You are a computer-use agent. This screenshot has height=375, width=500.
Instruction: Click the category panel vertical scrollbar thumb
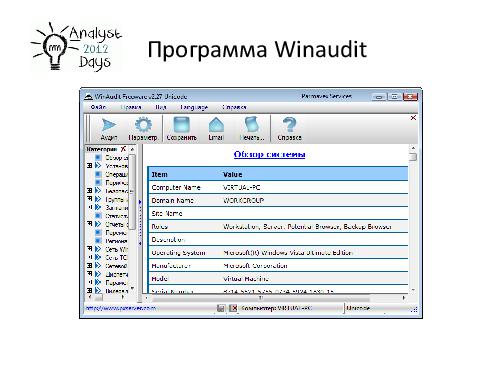(132, 192)
